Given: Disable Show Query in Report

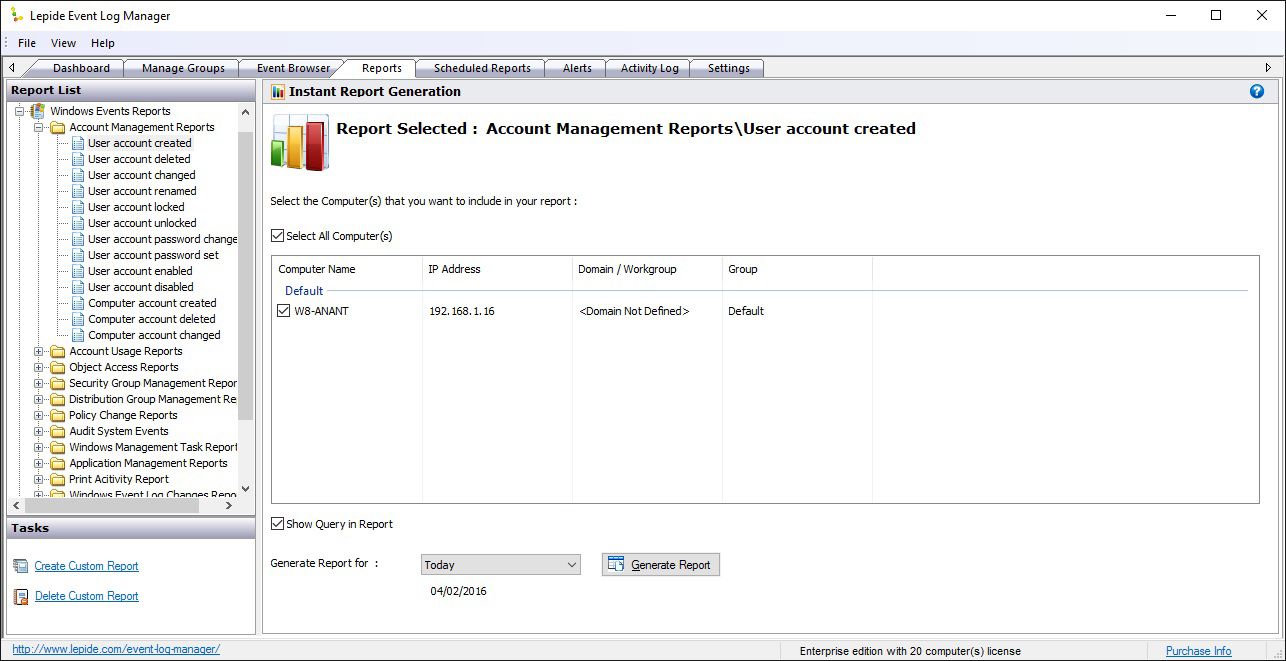Looking at the screenshot, I should coord(277,524).
